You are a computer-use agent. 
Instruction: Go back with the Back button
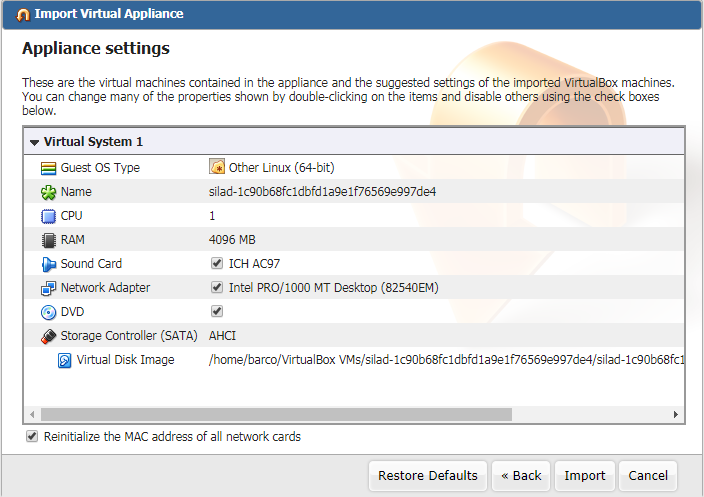521,476
